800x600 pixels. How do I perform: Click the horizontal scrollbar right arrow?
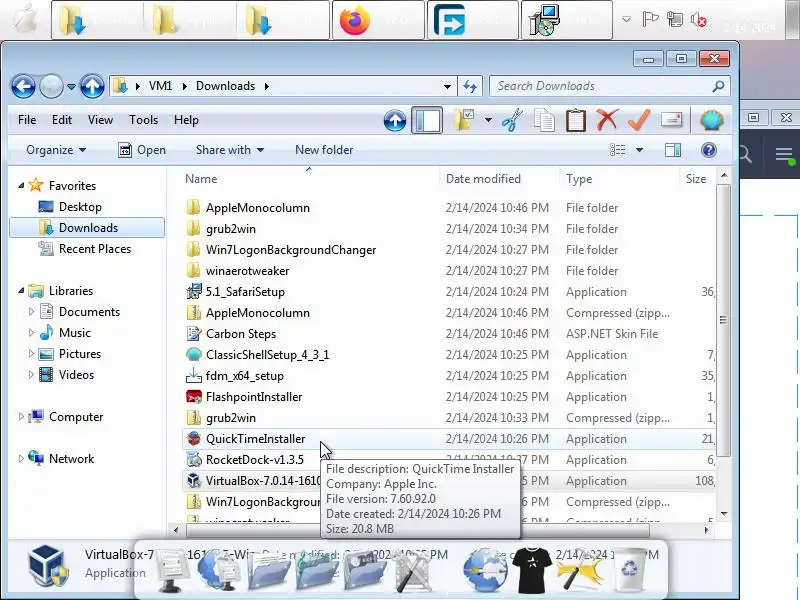(x=707, y=531)
